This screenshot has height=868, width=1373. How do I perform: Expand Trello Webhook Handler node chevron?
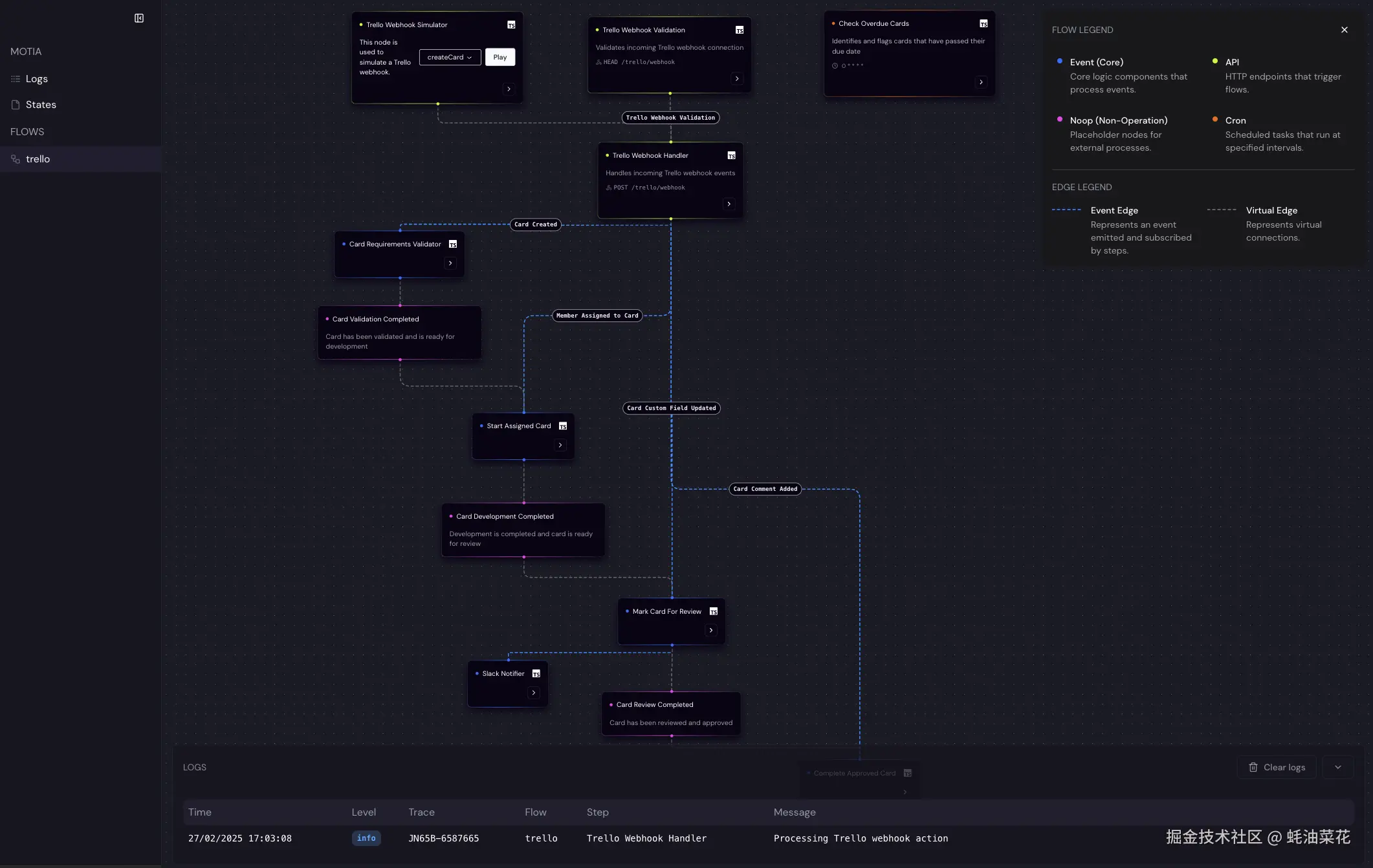[729, 204]
